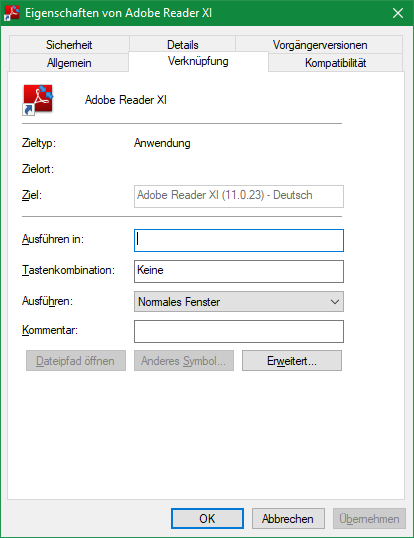414x538 pixels.
Task: Confirm with the OK button
Action: point(208,518)
